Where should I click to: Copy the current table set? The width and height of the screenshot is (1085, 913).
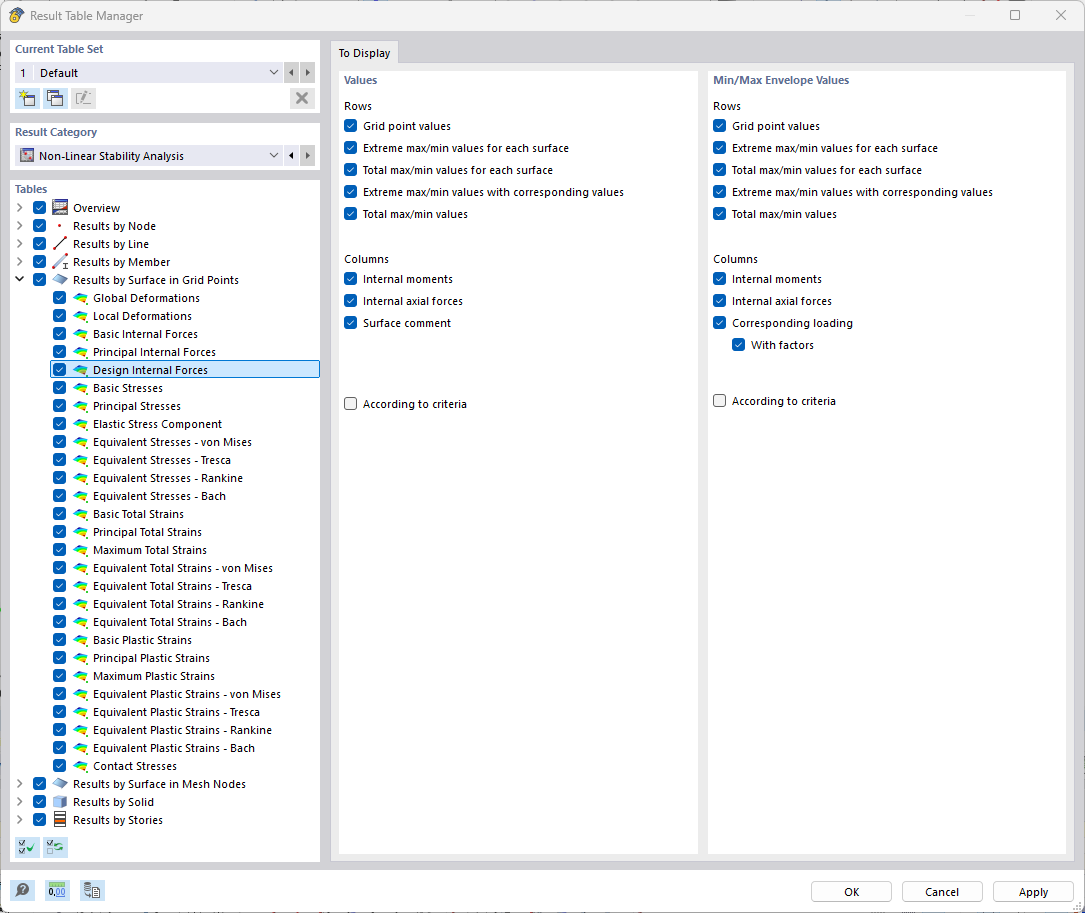[x=55, y=97]
